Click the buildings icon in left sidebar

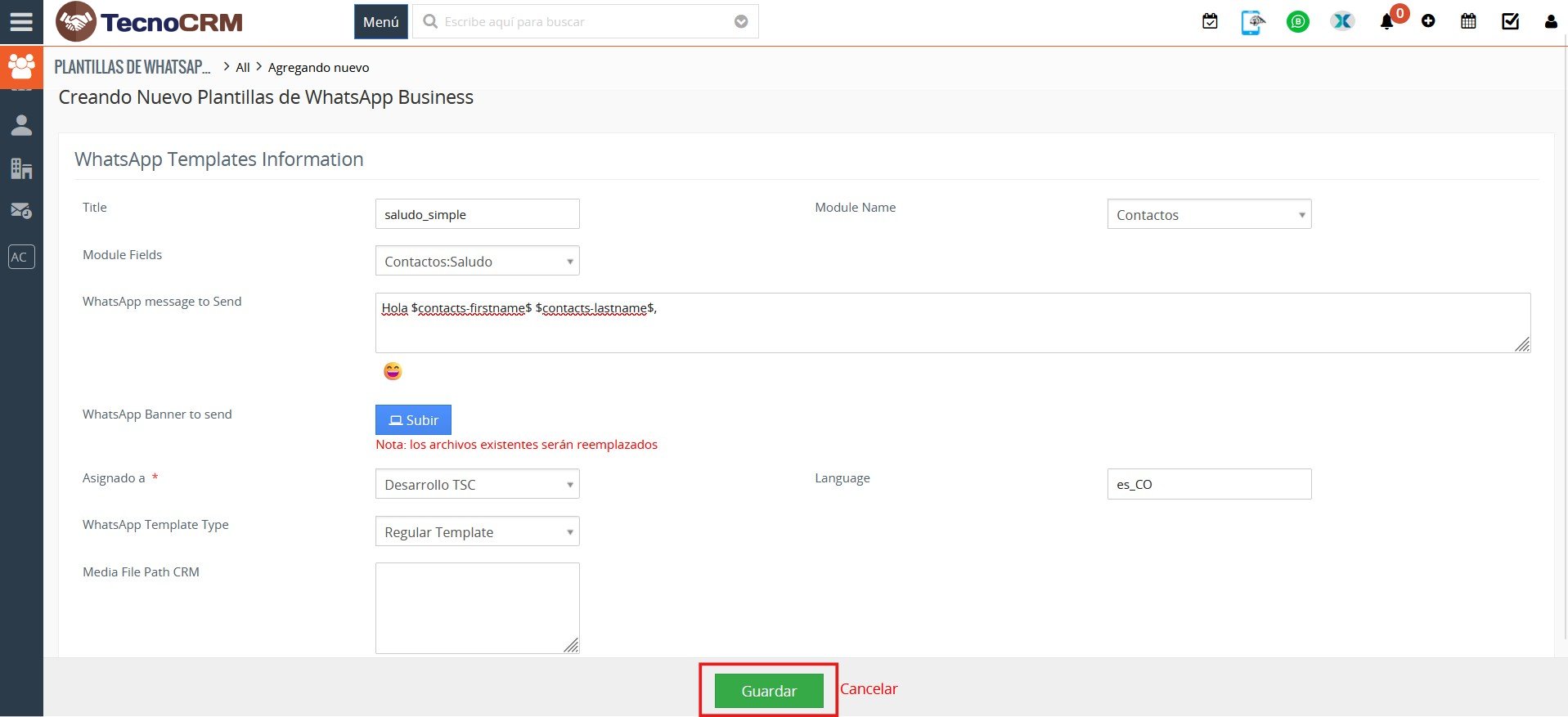click(x=21, y=168)
